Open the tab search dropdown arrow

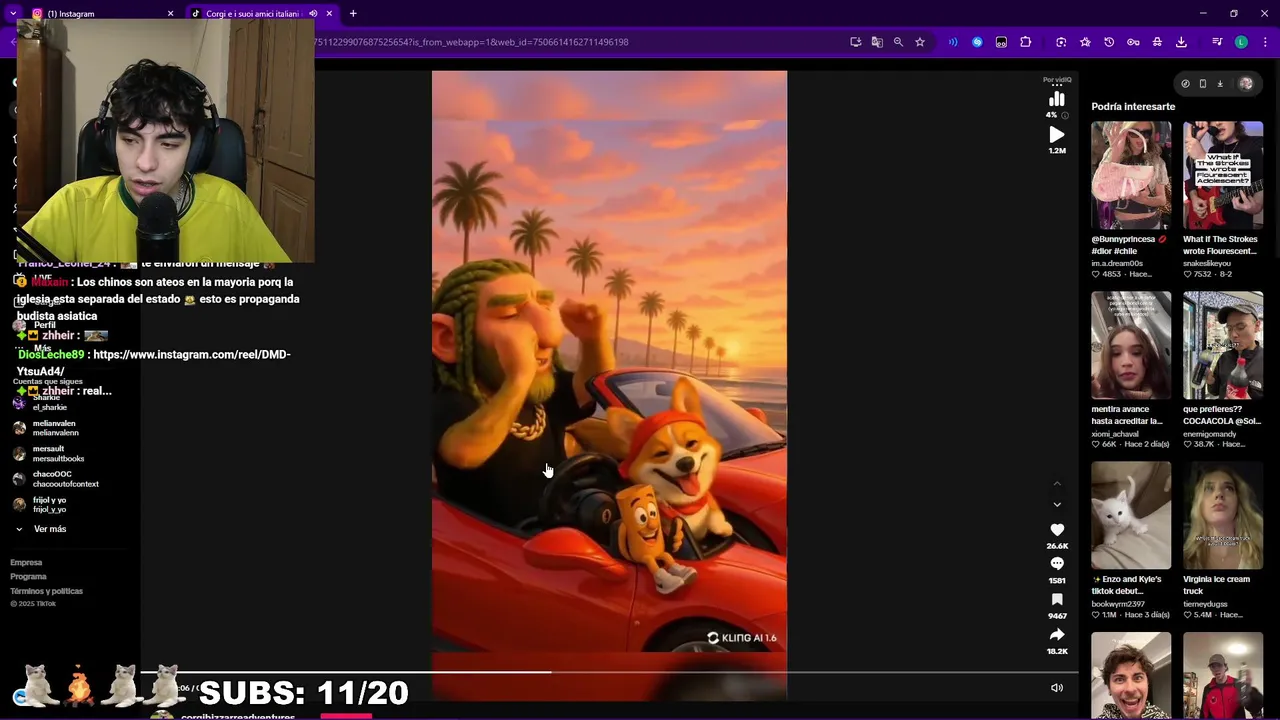(x=13, y=13)
